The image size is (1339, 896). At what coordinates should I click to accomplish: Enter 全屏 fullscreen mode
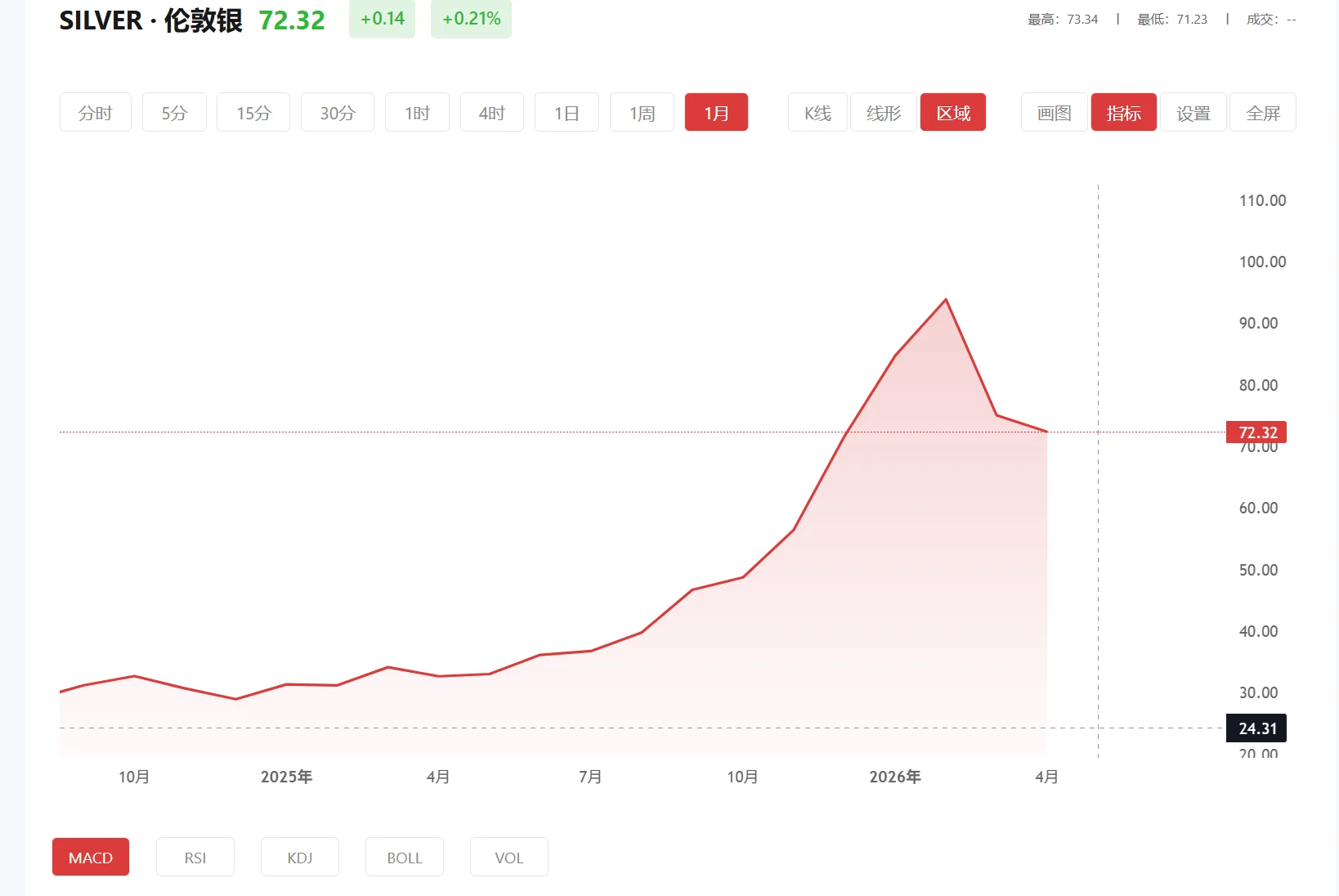click(x=1262, y=112)
